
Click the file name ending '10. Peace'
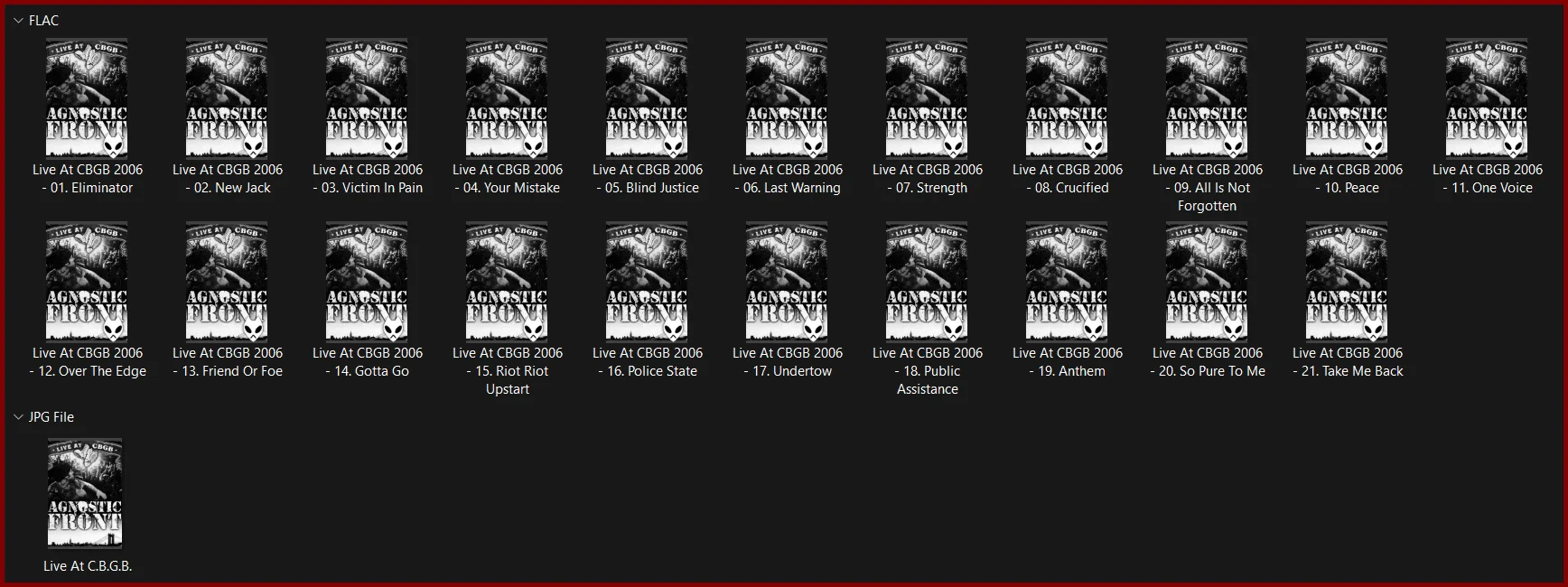[1348, 179]
